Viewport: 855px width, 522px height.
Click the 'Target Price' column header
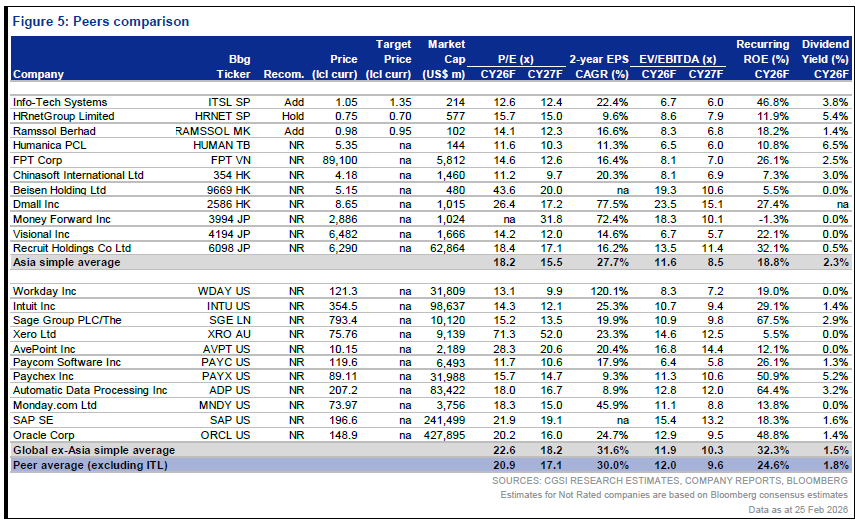(x=393, y=60)
